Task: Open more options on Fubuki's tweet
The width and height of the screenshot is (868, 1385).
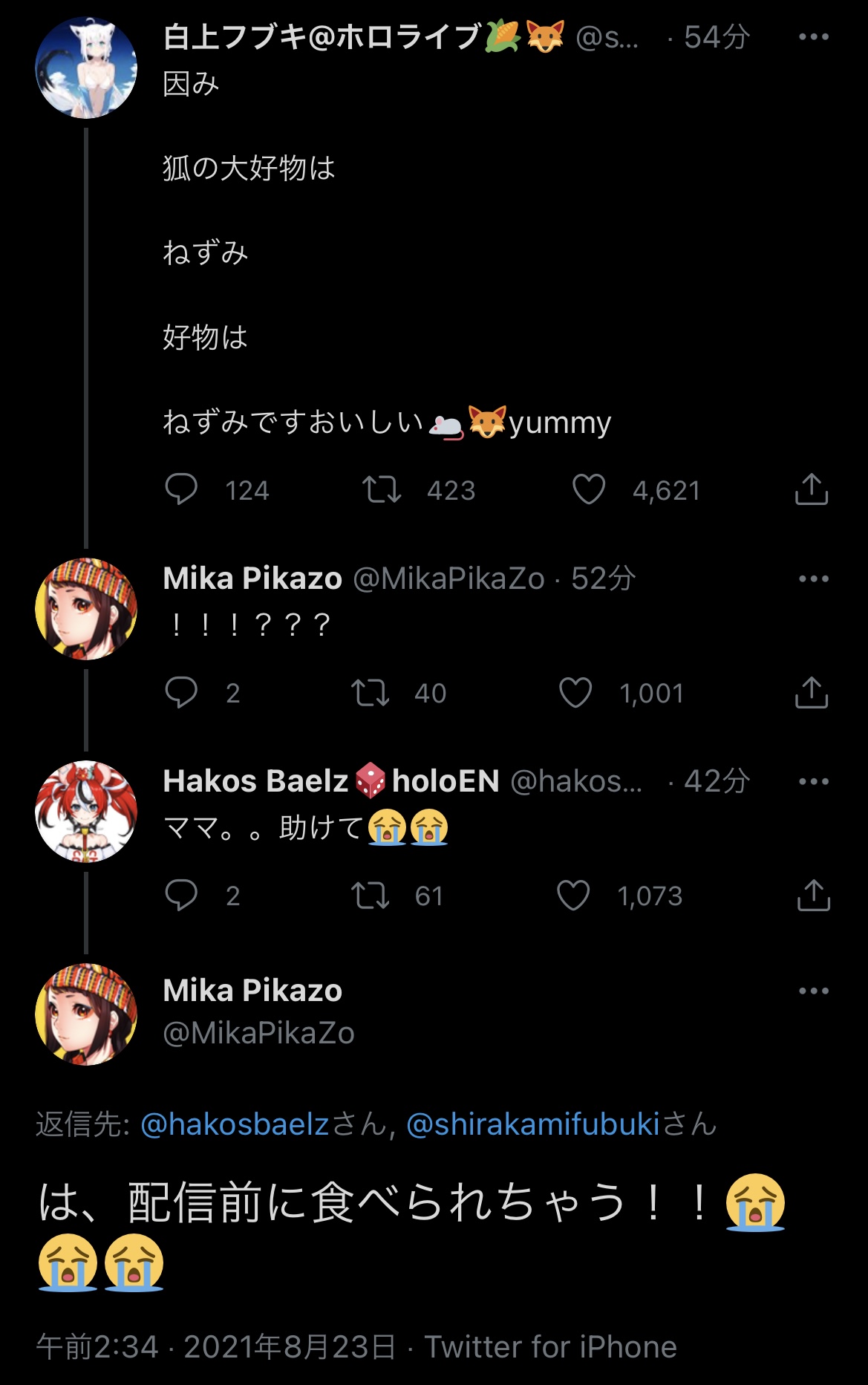Action: tap(814, 37)
